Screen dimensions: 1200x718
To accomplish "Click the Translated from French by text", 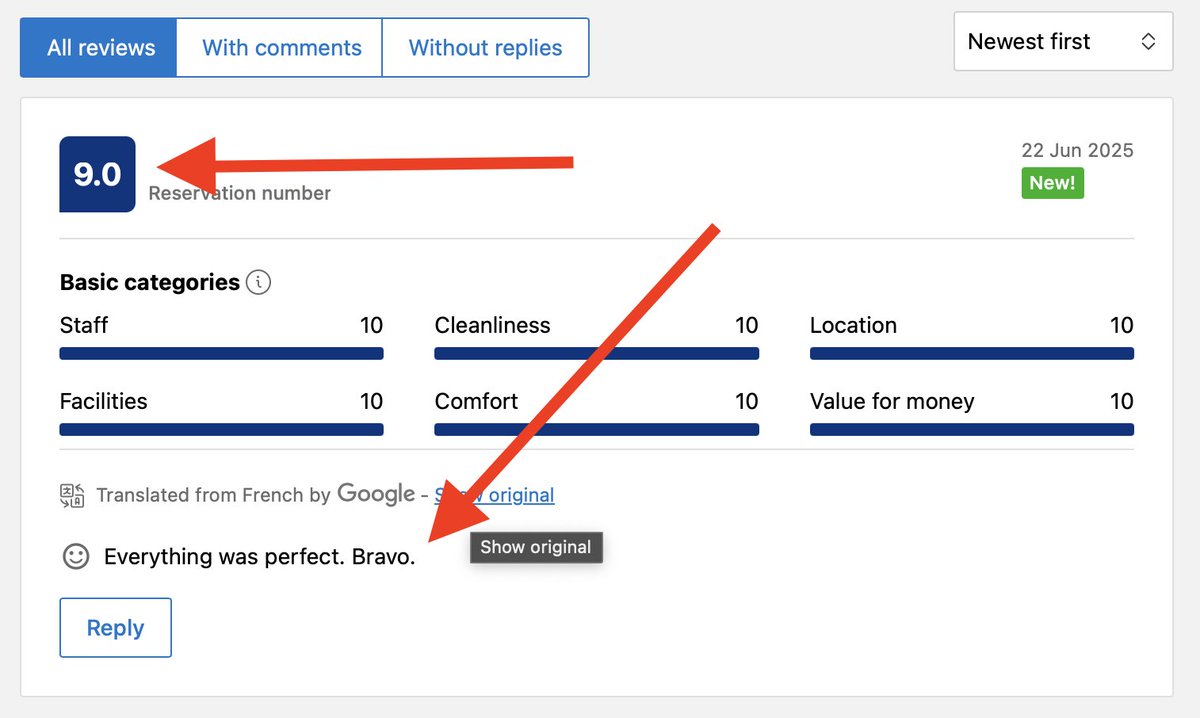I will [214, 495].
